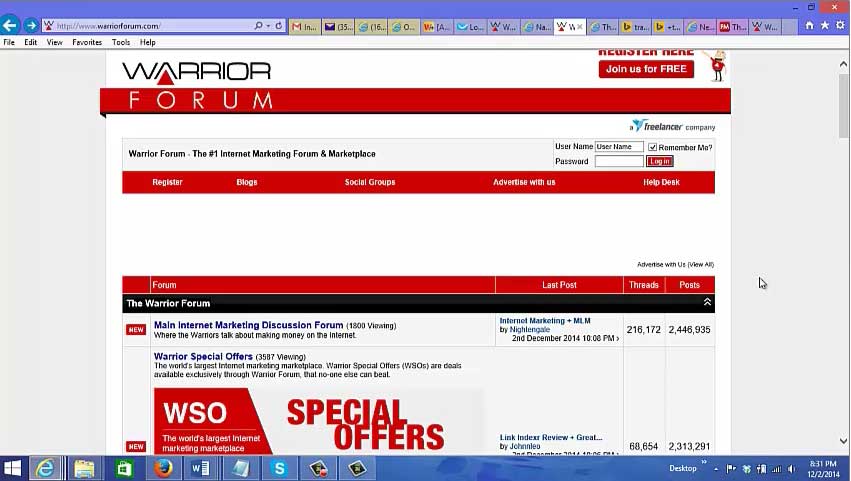The image size is (851, 481).
Task: Open address bar autocomplete dropdown arrow
Action: pyautogui.click(x=268, y=26)
